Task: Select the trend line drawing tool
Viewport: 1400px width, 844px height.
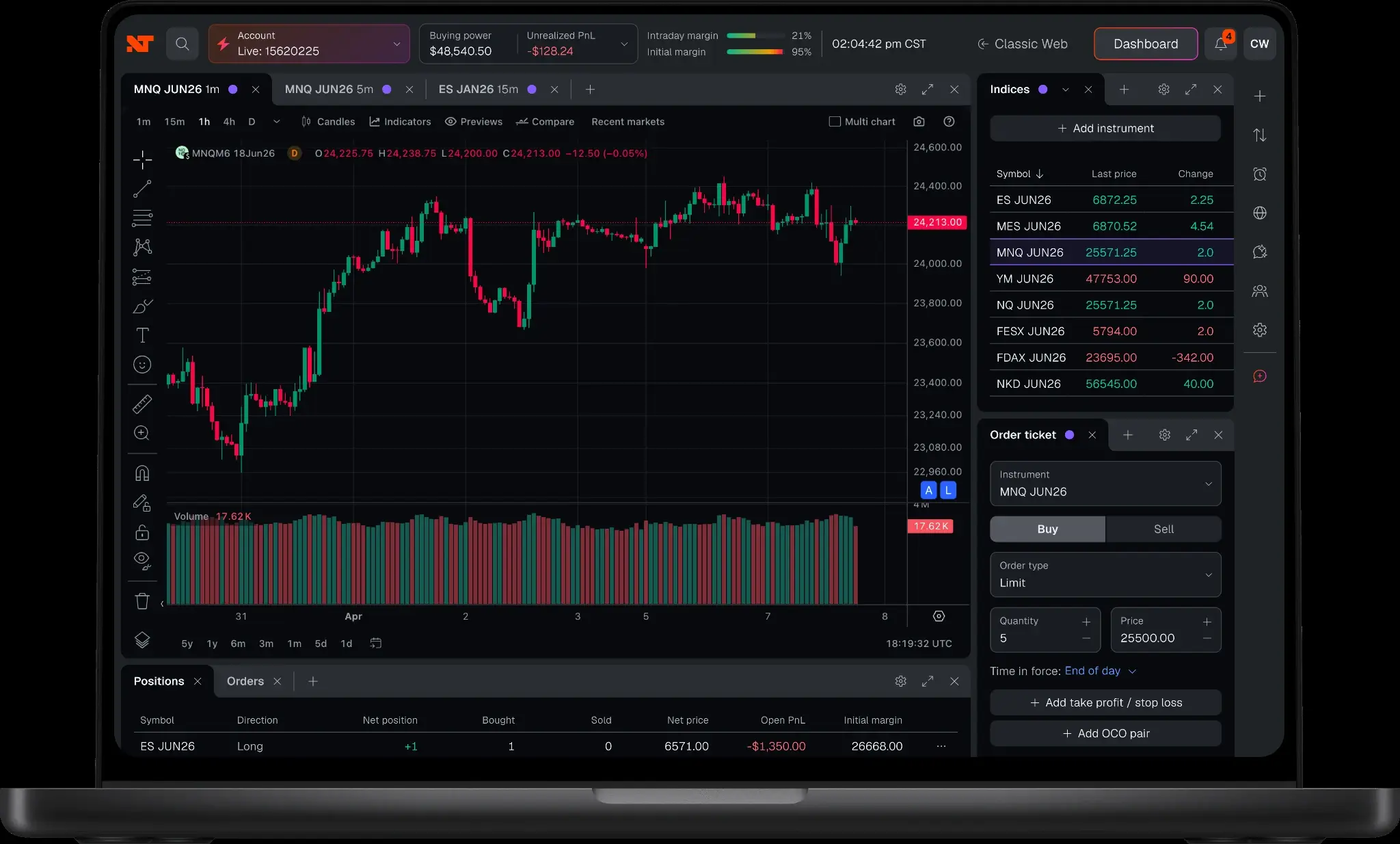Action: pyautogui.click(x=142, y=189)
